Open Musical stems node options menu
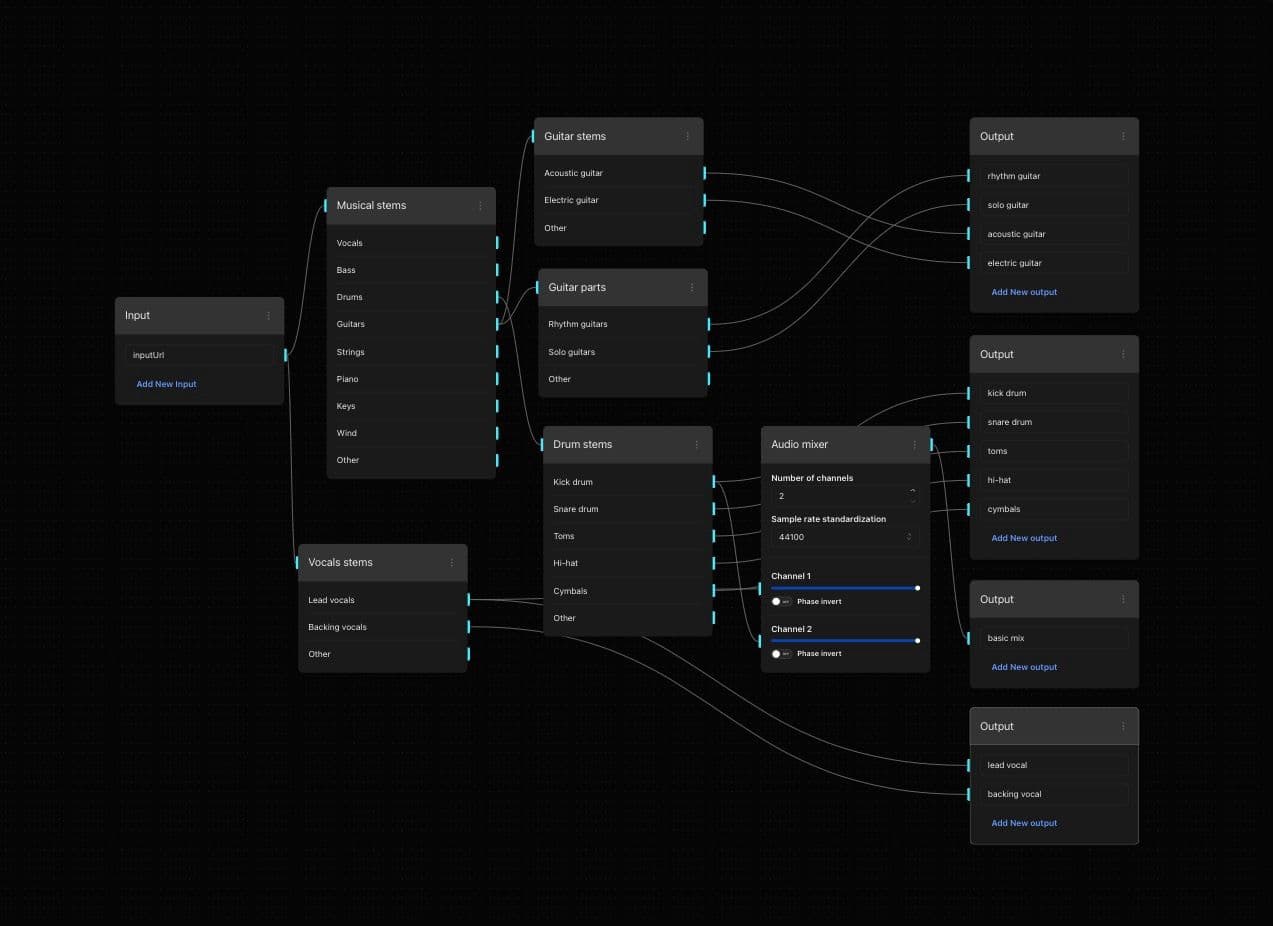 click(480, 206)
